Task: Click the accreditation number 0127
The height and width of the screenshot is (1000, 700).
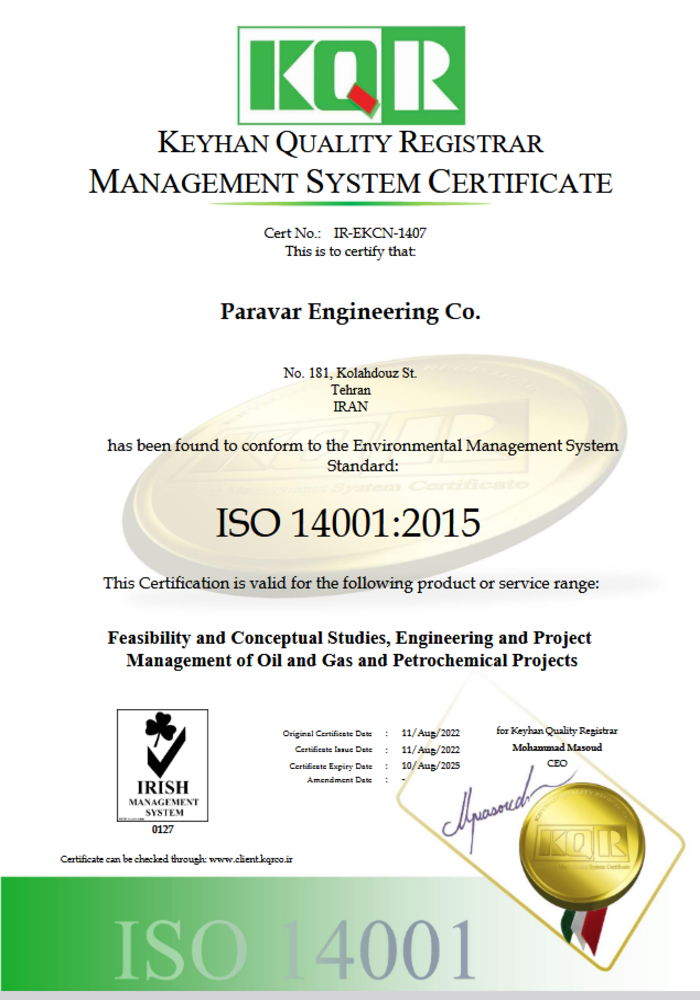Action: (x=163, y=830)
